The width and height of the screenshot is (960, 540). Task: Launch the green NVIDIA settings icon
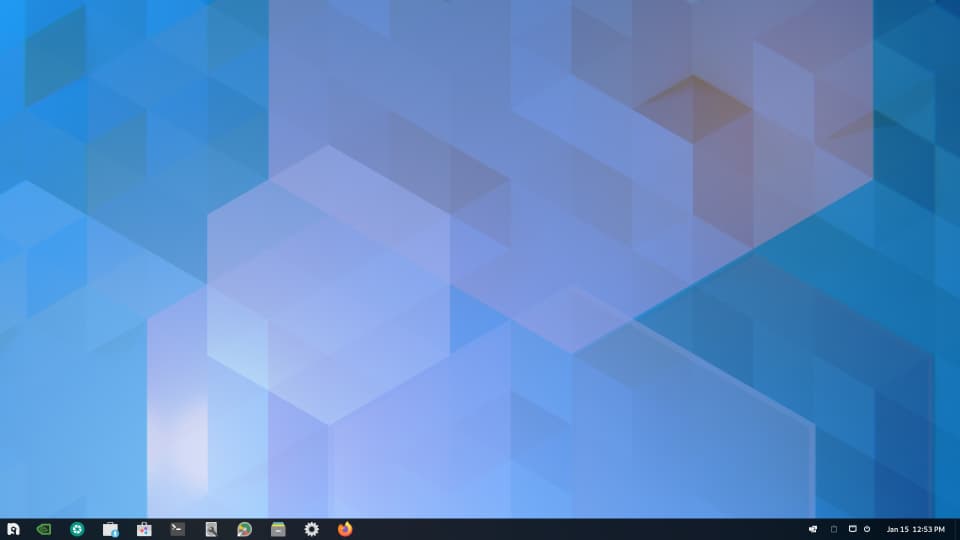[43, 529]
